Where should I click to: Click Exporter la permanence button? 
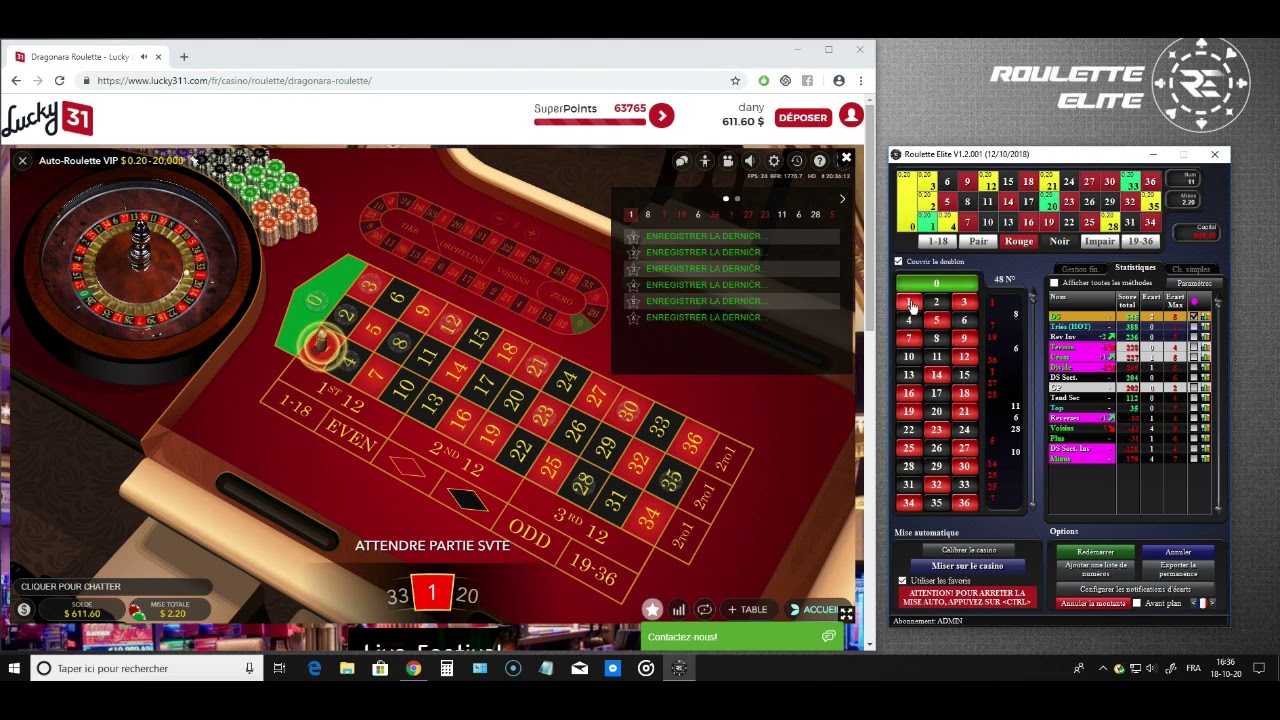point(1178,570)
